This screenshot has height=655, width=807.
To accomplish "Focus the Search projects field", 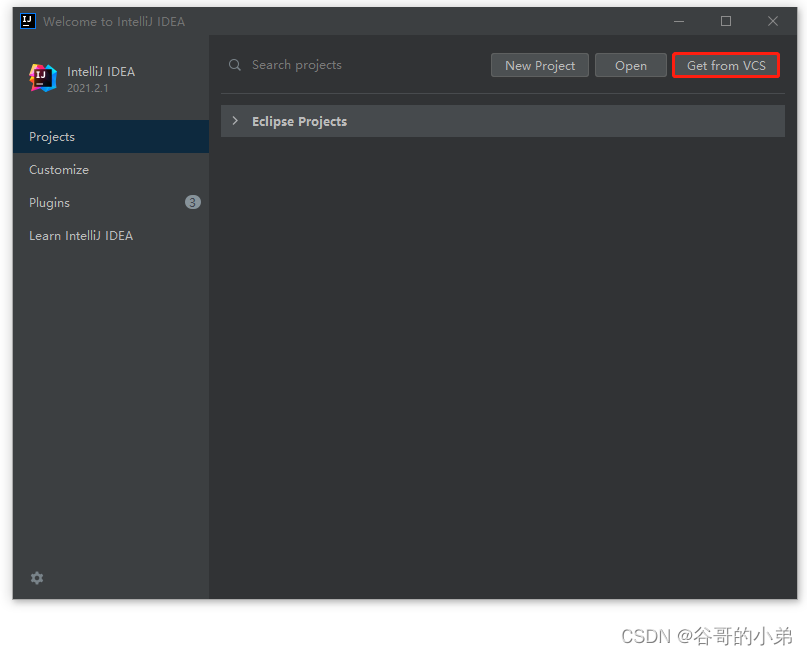I will [x=355, y=65].
